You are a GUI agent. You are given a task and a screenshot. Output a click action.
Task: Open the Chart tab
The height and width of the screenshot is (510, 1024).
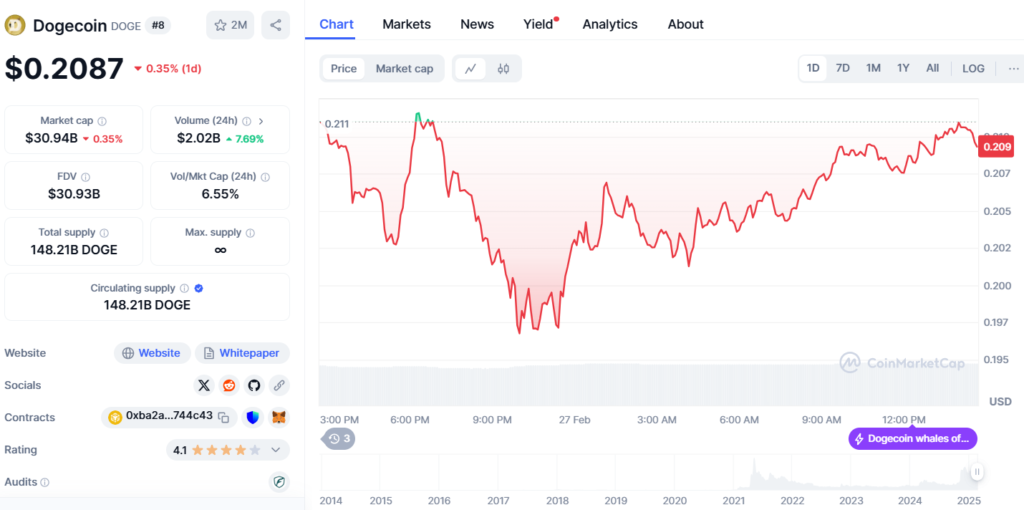pos(336,24)
